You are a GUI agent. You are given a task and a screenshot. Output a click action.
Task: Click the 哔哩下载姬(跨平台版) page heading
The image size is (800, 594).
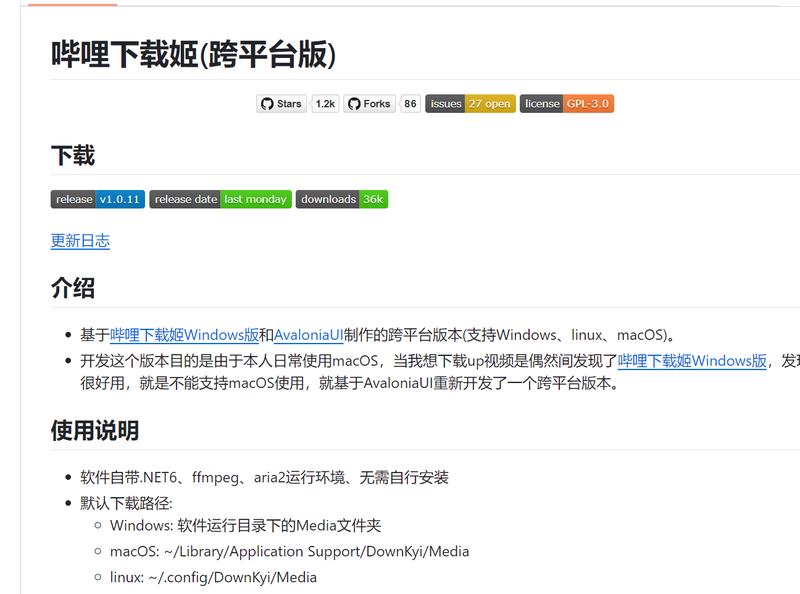coord(193,54)
